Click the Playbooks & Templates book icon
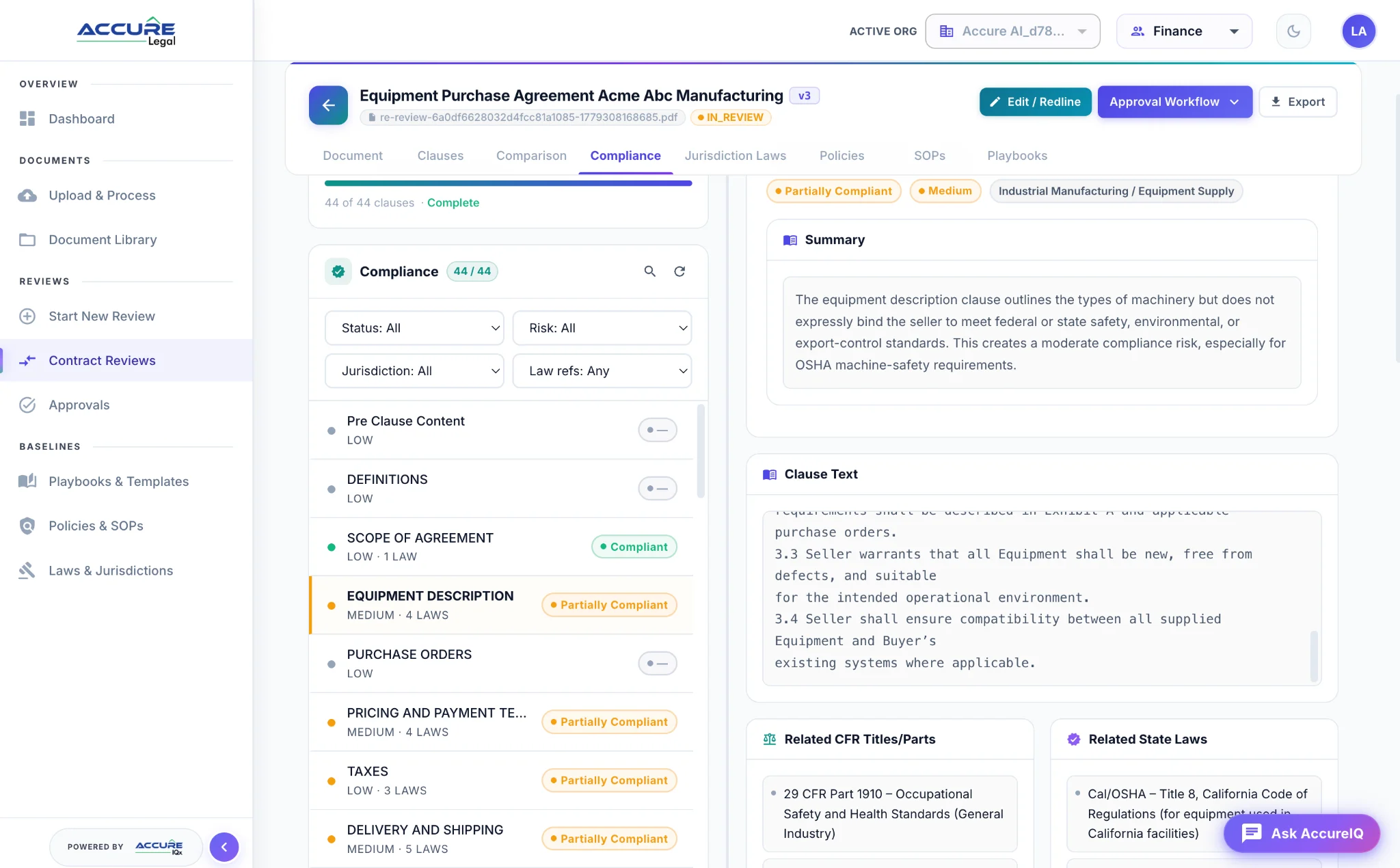This screenshot has height=868, width=1400. point(27,481)
